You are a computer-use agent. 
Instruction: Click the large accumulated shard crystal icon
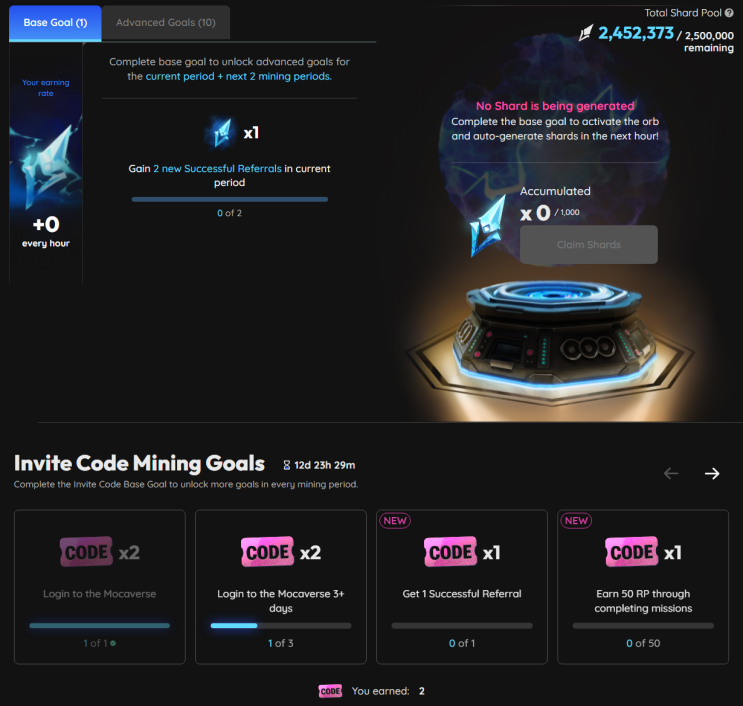(488, 226)
